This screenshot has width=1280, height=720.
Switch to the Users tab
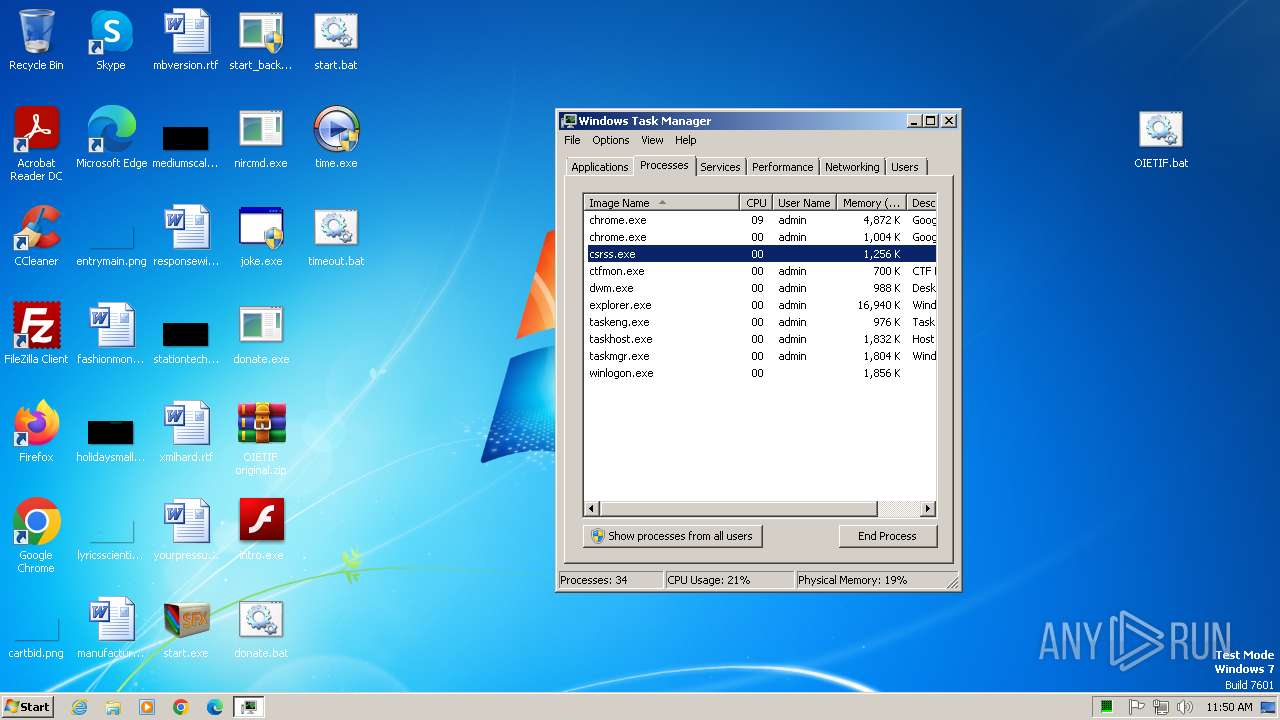905,167
